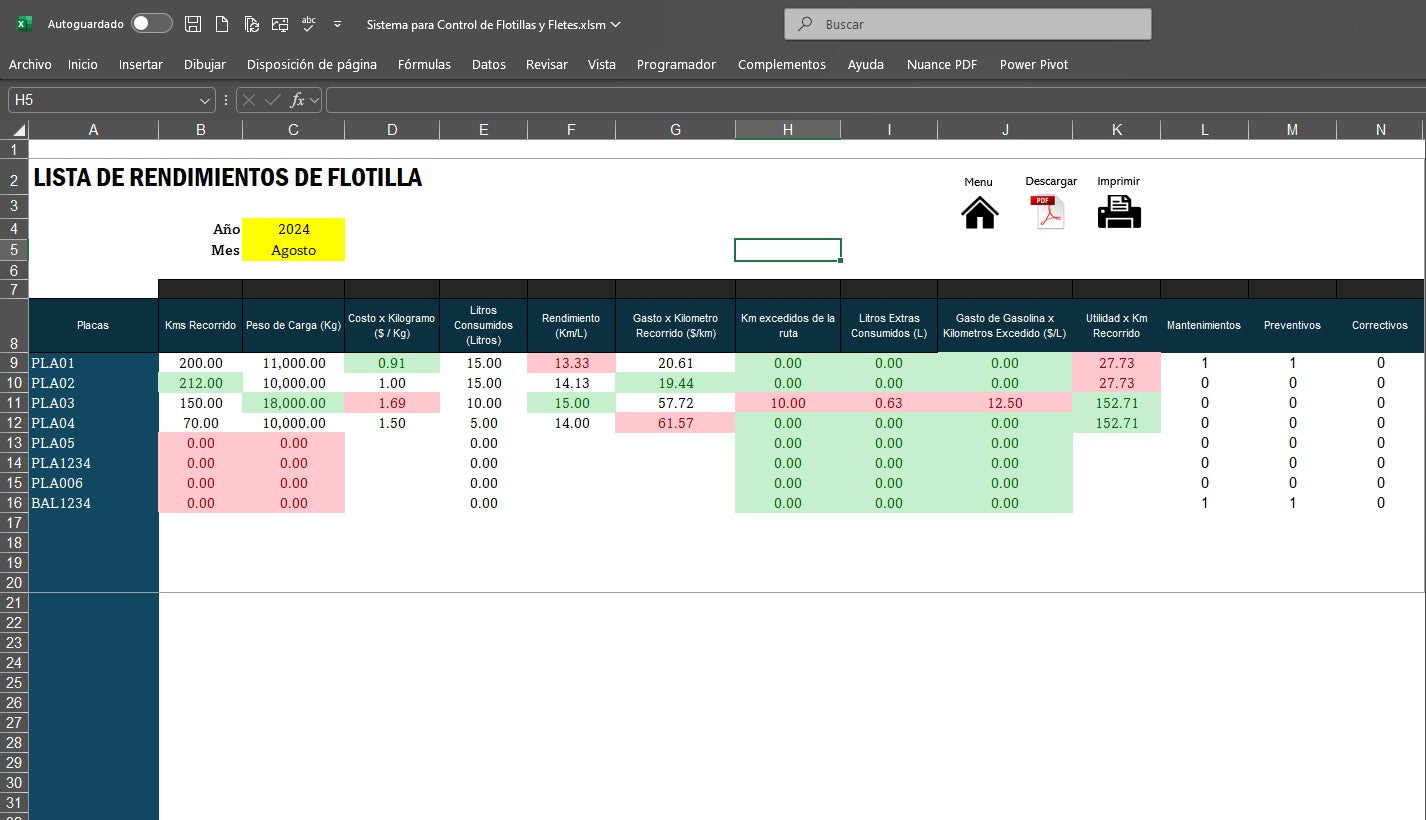1426x820 pixels.
Task: Select the yellow Agosto month cell
Action: point(293,250)
